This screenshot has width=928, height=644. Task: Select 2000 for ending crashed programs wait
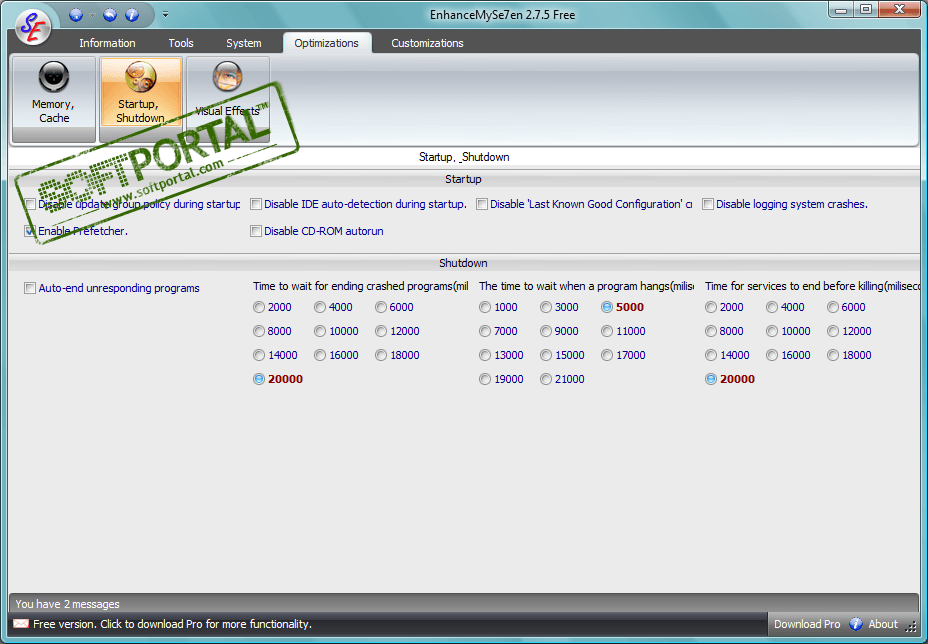coord(272,307)
